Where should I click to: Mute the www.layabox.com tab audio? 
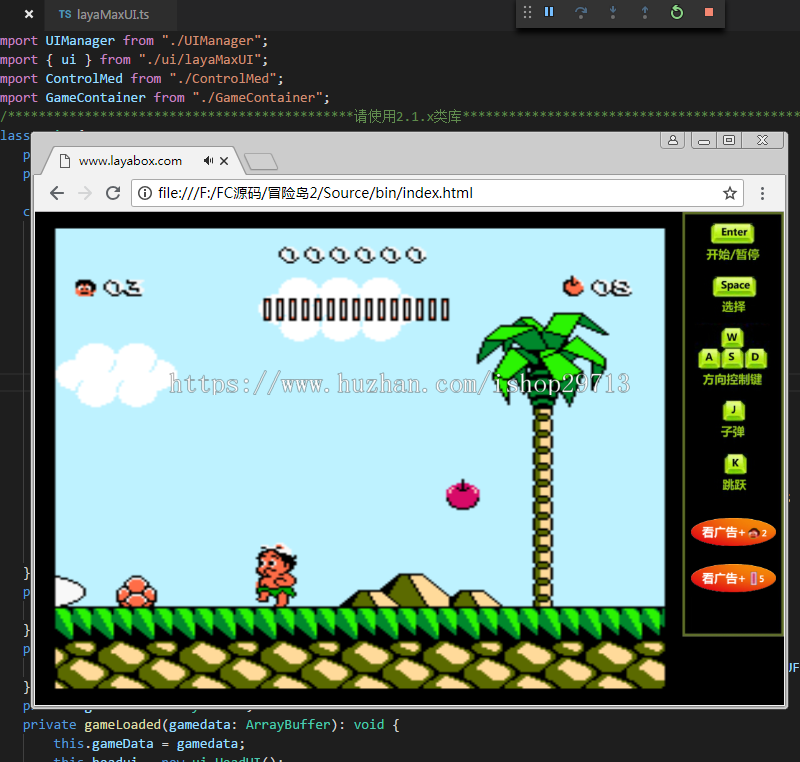point(209,160)
